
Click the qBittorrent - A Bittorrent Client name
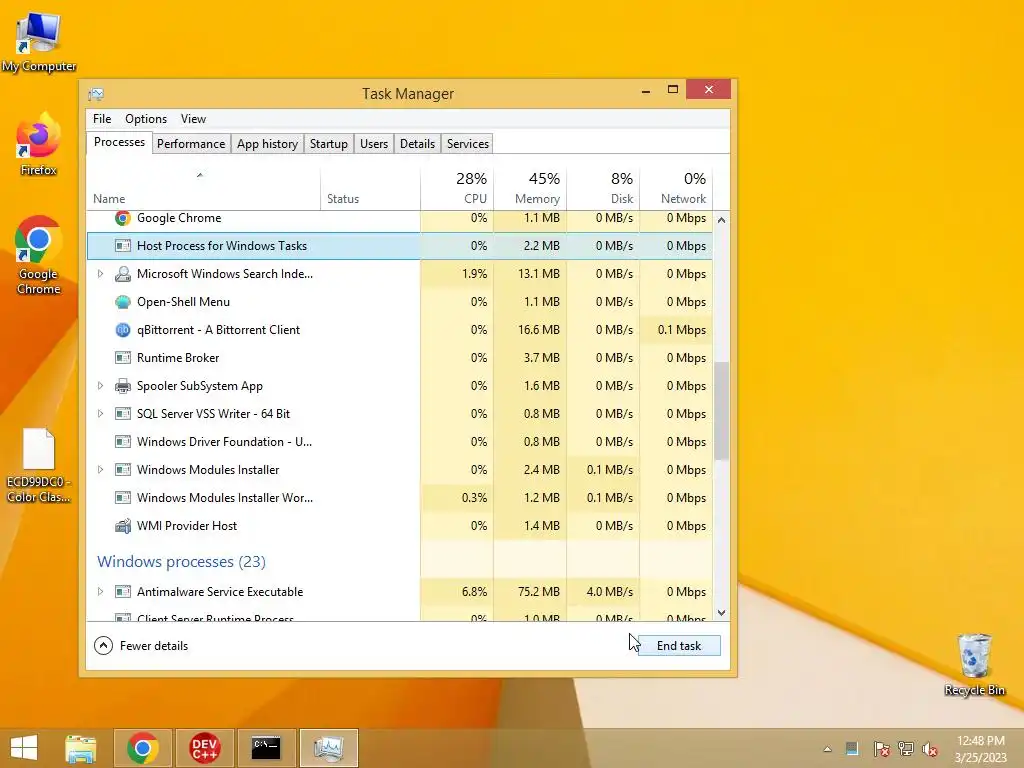coord(218,330)
